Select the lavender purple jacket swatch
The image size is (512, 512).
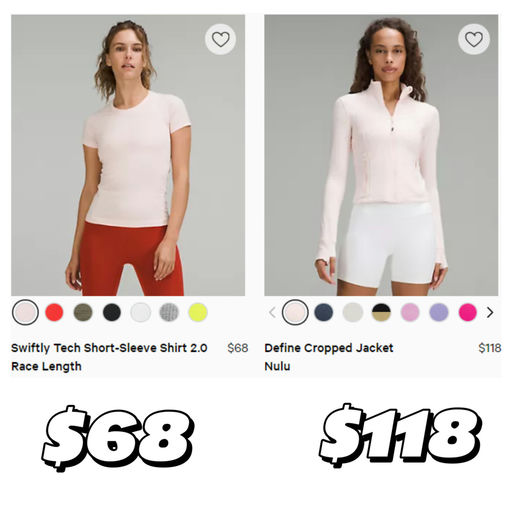pos(439,312)
